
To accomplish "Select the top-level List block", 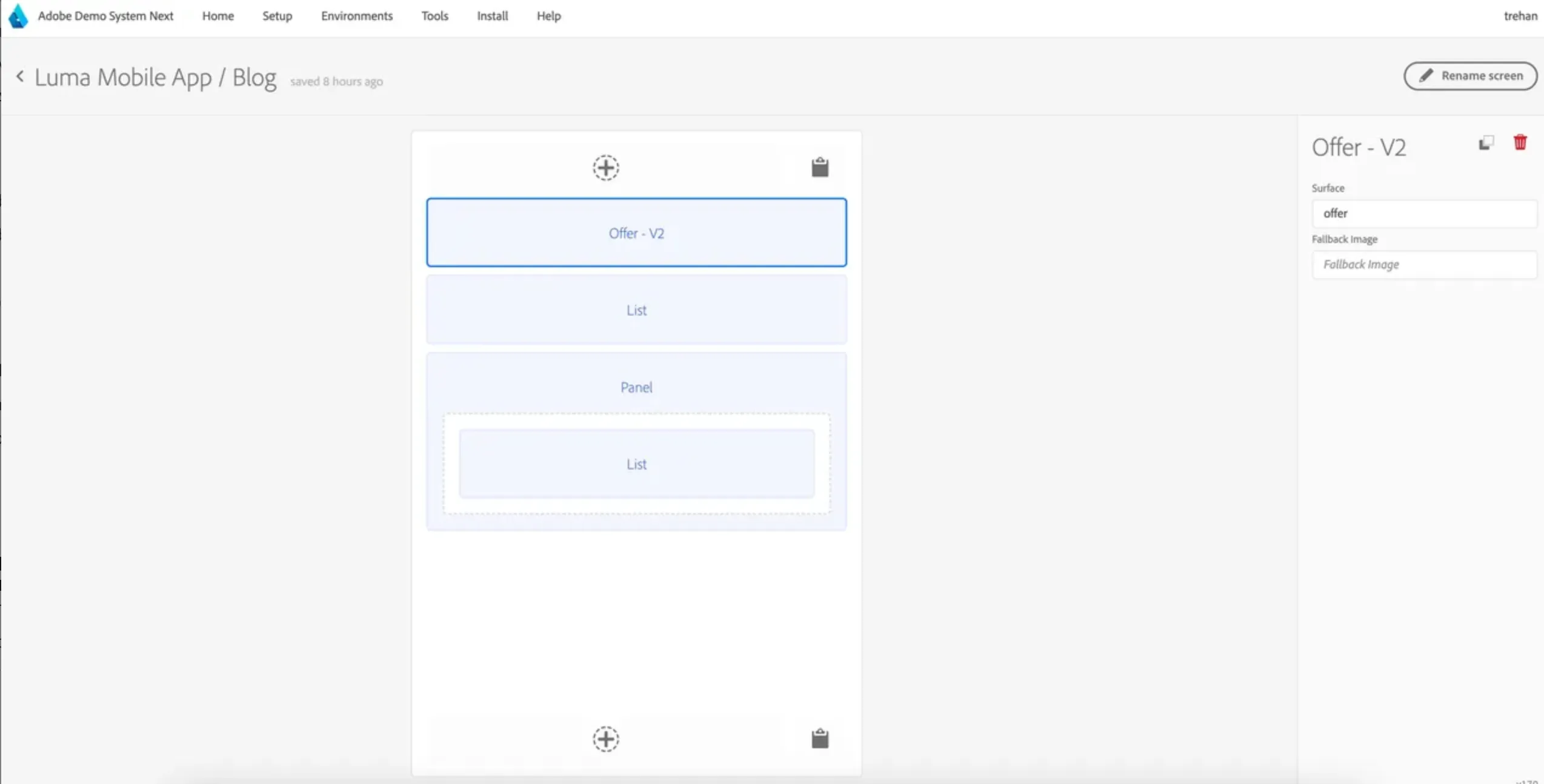I will click(636, 310).
